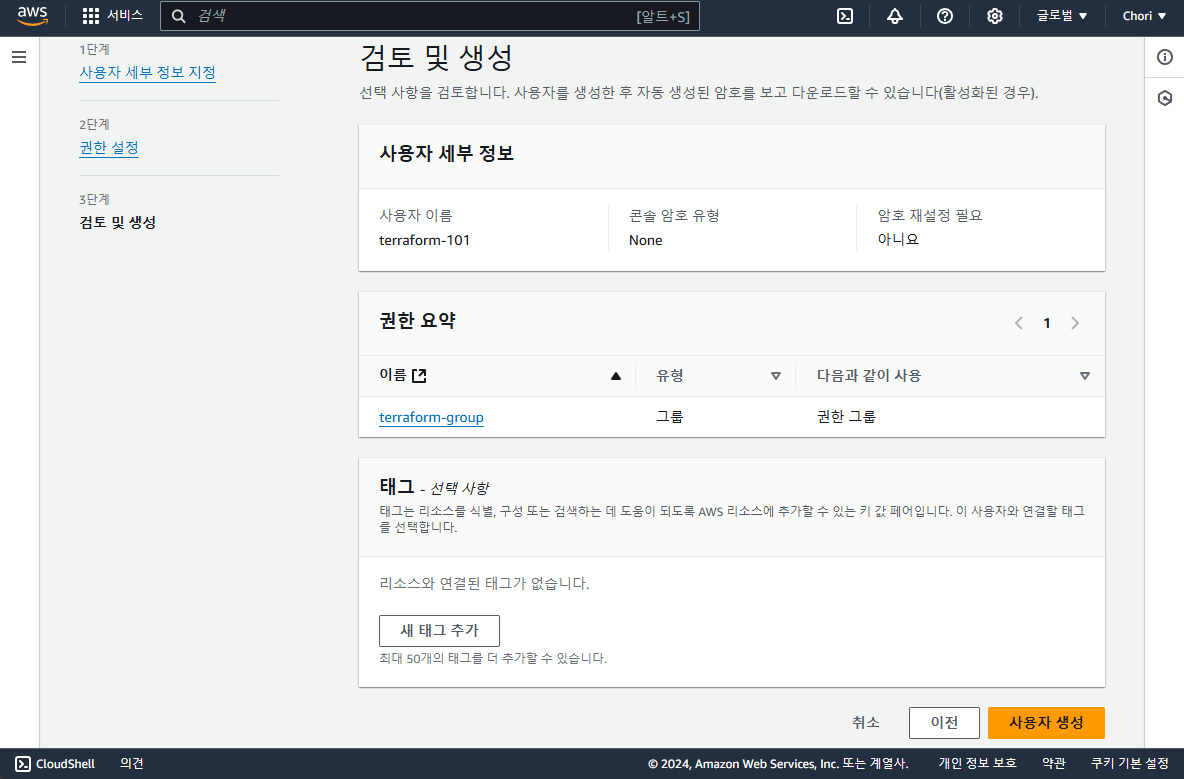1184x779 pixels.
Task: Open the terraform-group link
Action: tap(431, 417)
